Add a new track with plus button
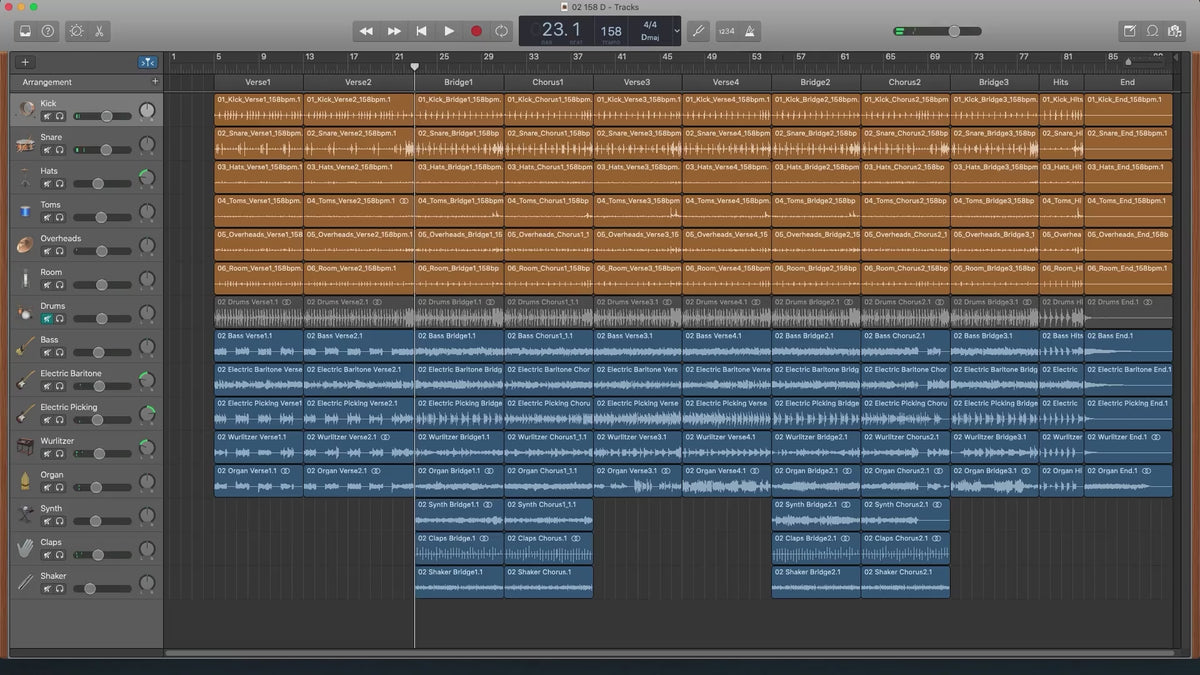The height and width of the screenshot is (675, 1200). coord(25,62)
